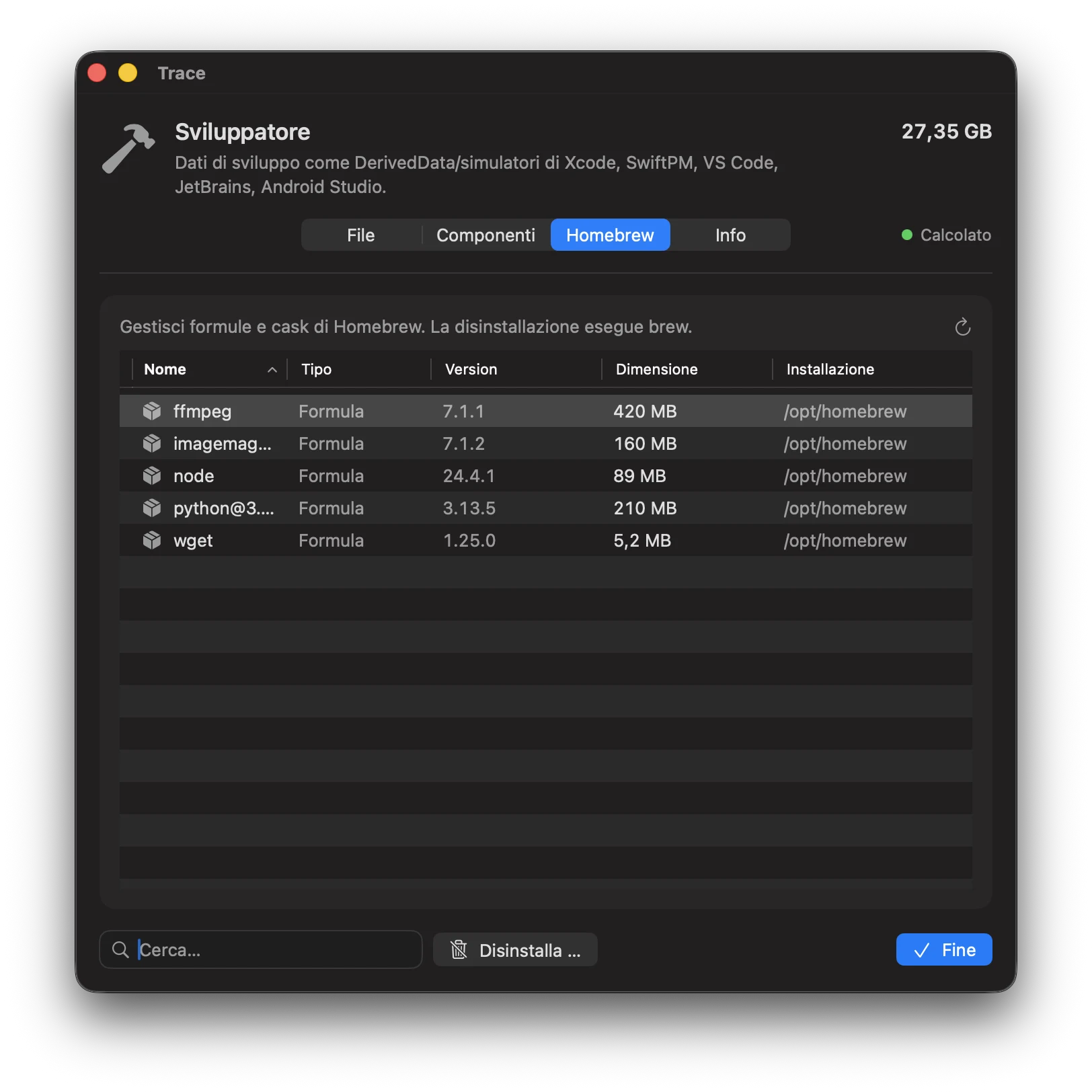1092x1092 pixels.
Task: Focus the Cerca search field
Action: coord(261,949)
